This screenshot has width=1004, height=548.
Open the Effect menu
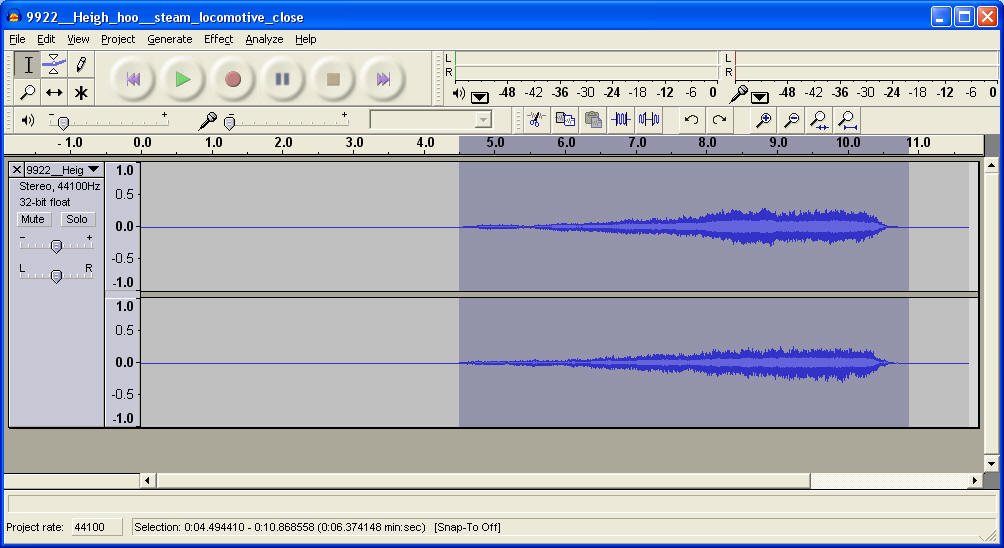coord(218,39)
